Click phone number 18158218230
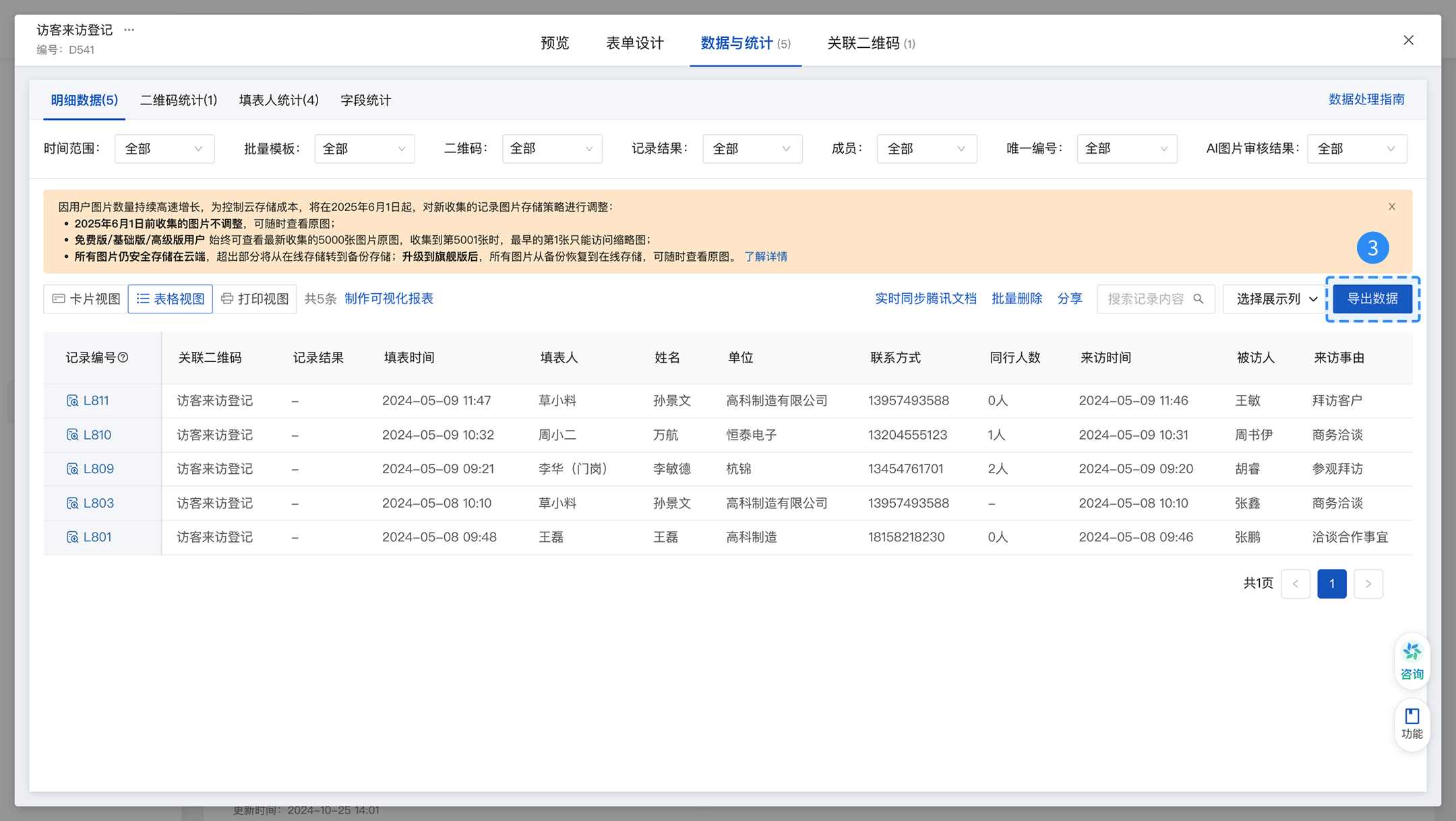The height and width of the screenshot is (821, 1456). [x=906, y=537]
